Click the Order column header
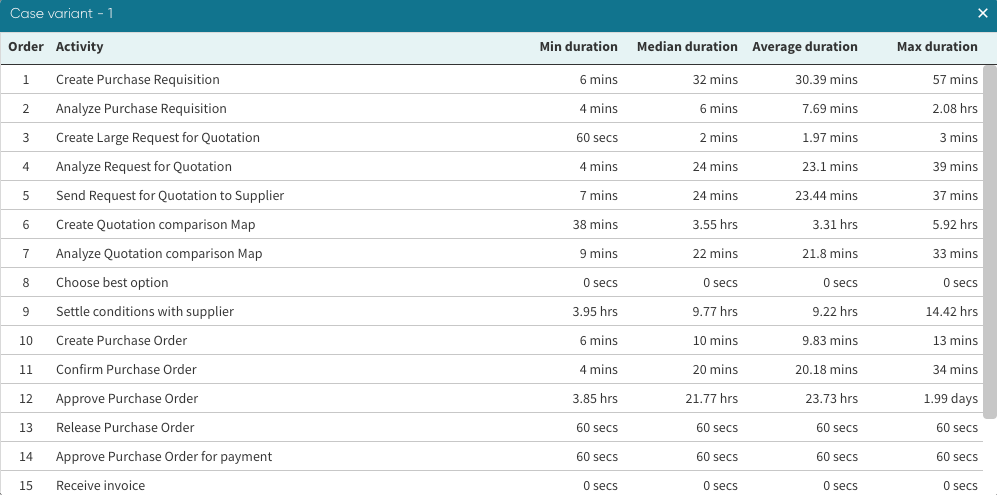This screenshot has height=495, width=997. 26,47
